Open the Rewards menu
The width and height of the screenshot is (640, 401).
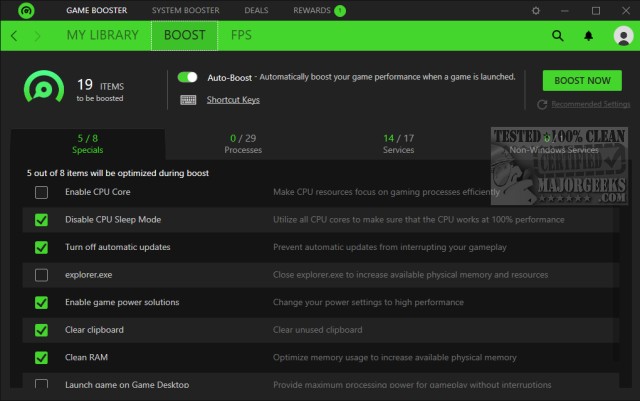tap(312, 10)
